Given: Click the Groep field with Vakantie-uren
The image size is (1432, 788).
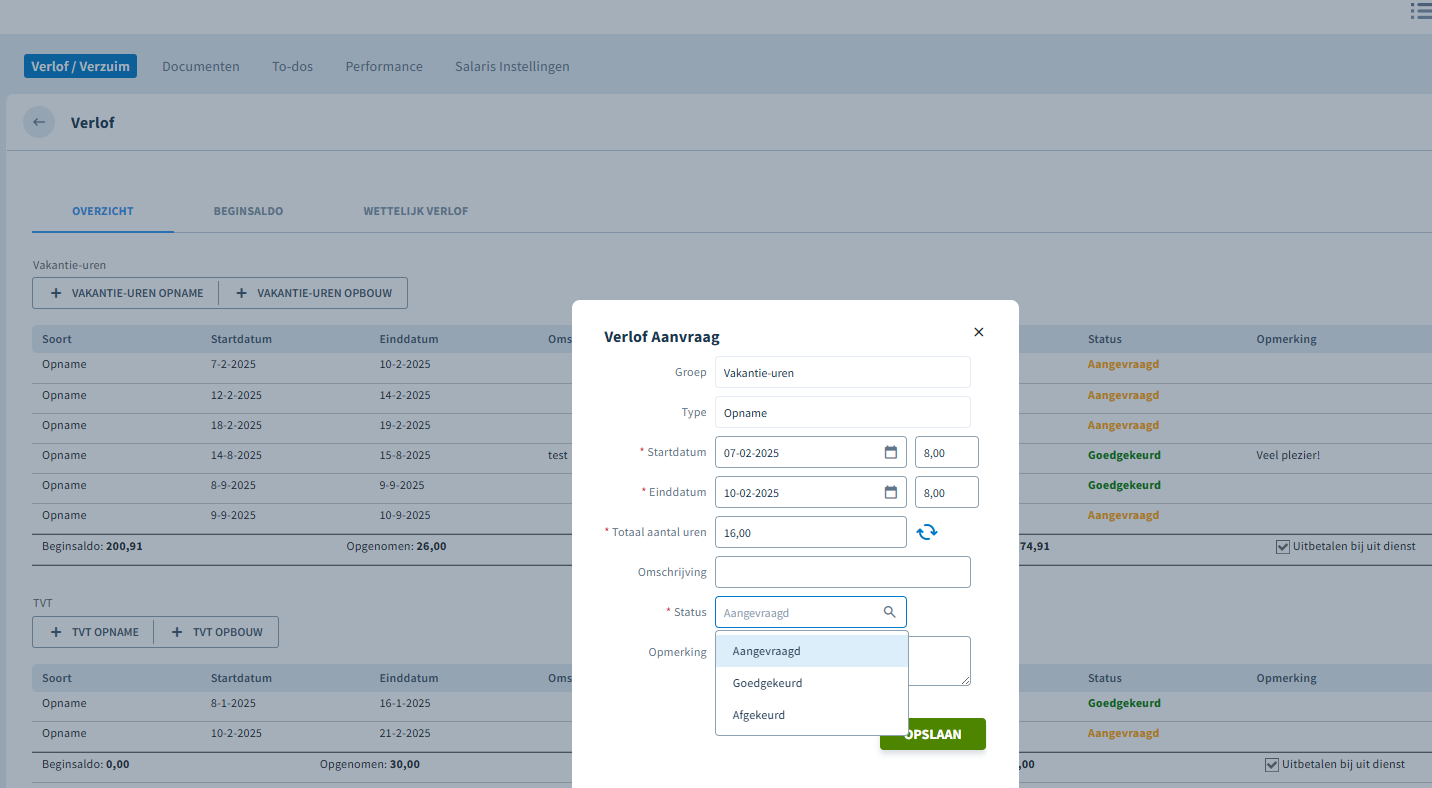Looking at the screenshot, I should (843, 372).
